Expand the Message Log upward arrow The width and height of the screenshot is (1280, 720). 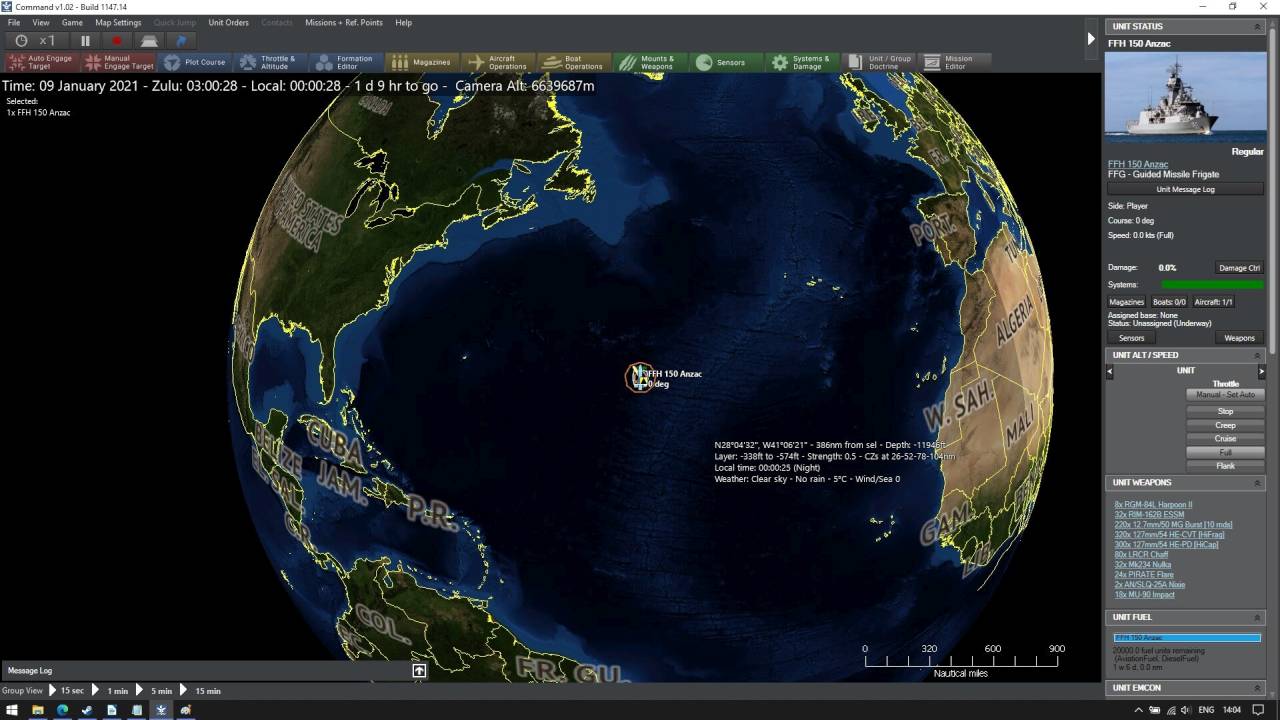point(419,671)
